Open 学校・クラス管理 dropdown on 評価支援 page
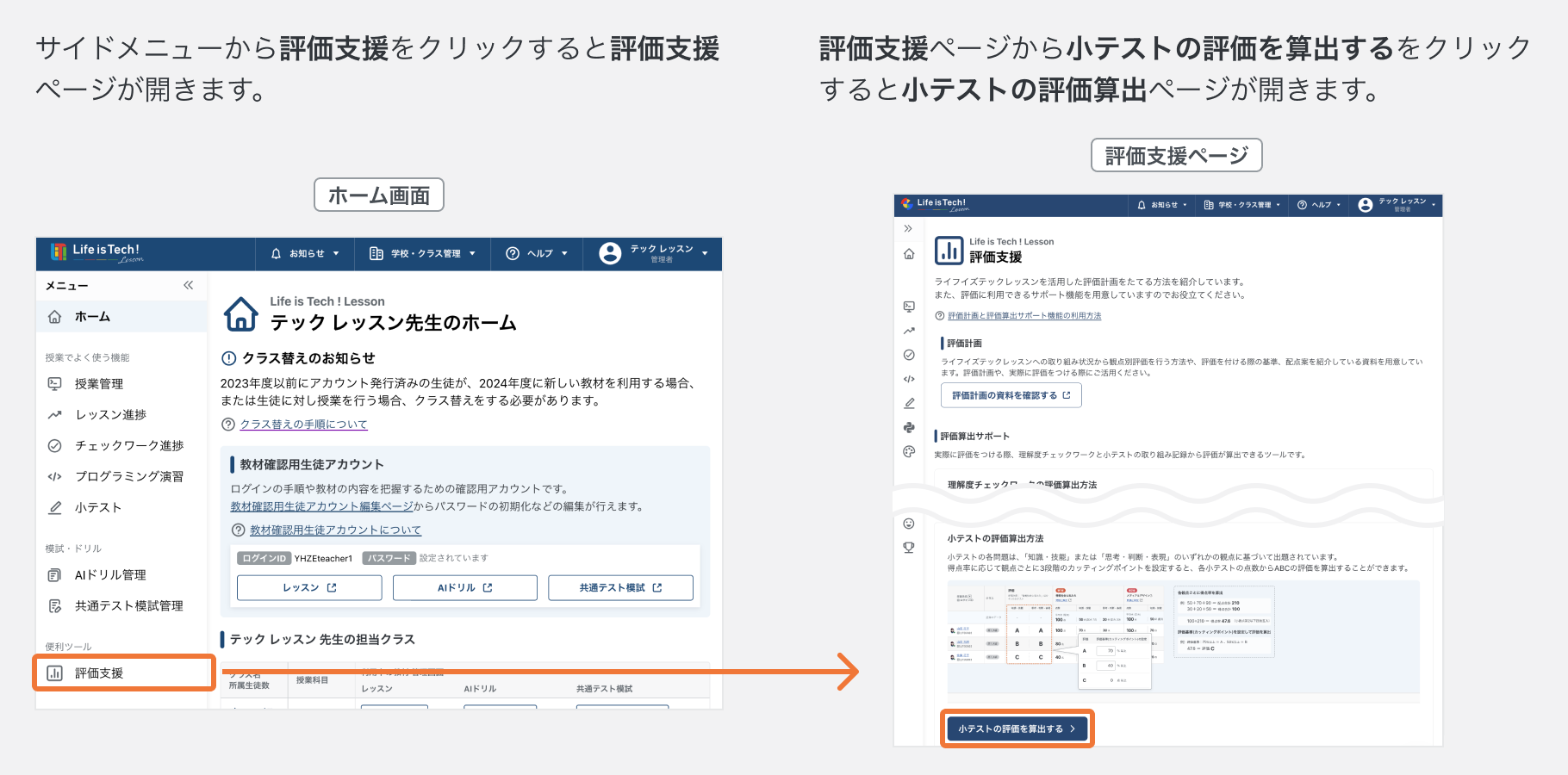The image size is (1568, 775). click(1241, 205)
